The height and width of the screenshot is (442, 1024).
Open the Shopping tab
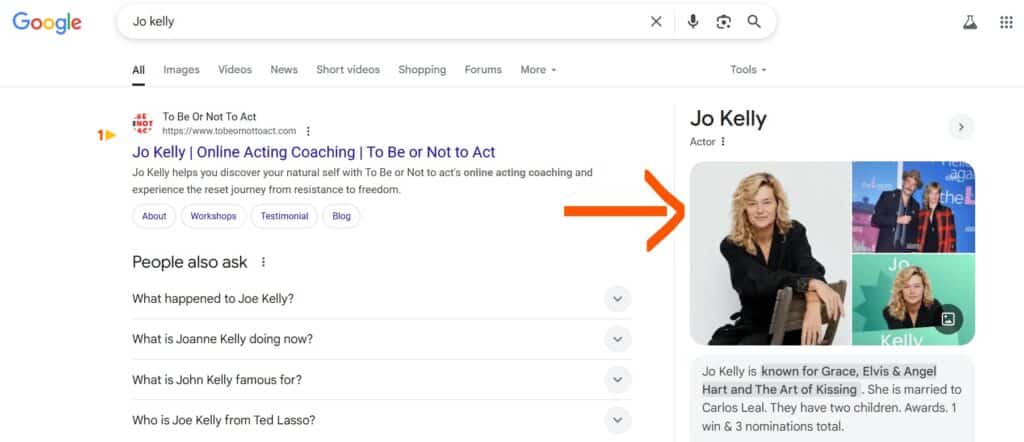coord(423,69)
